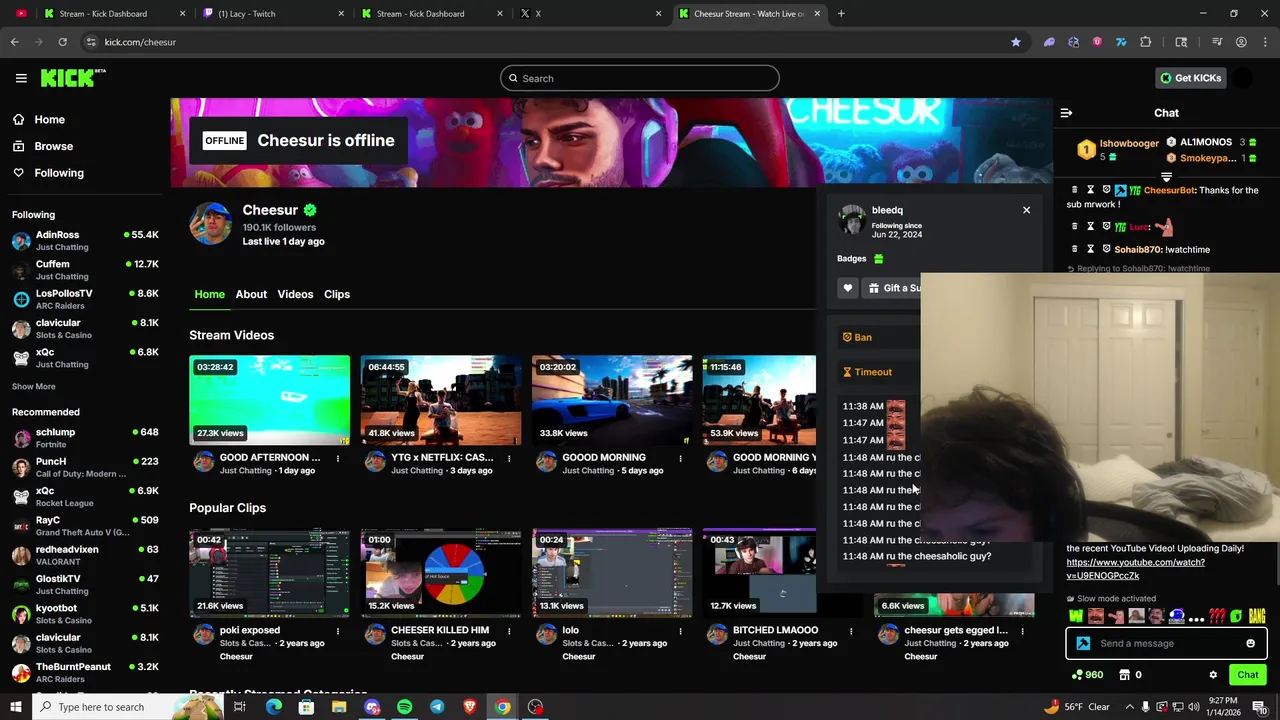This screenshot has width=1280, height=720.
Task: Open the channel points 960 icon
Action: coord(1076,675)
